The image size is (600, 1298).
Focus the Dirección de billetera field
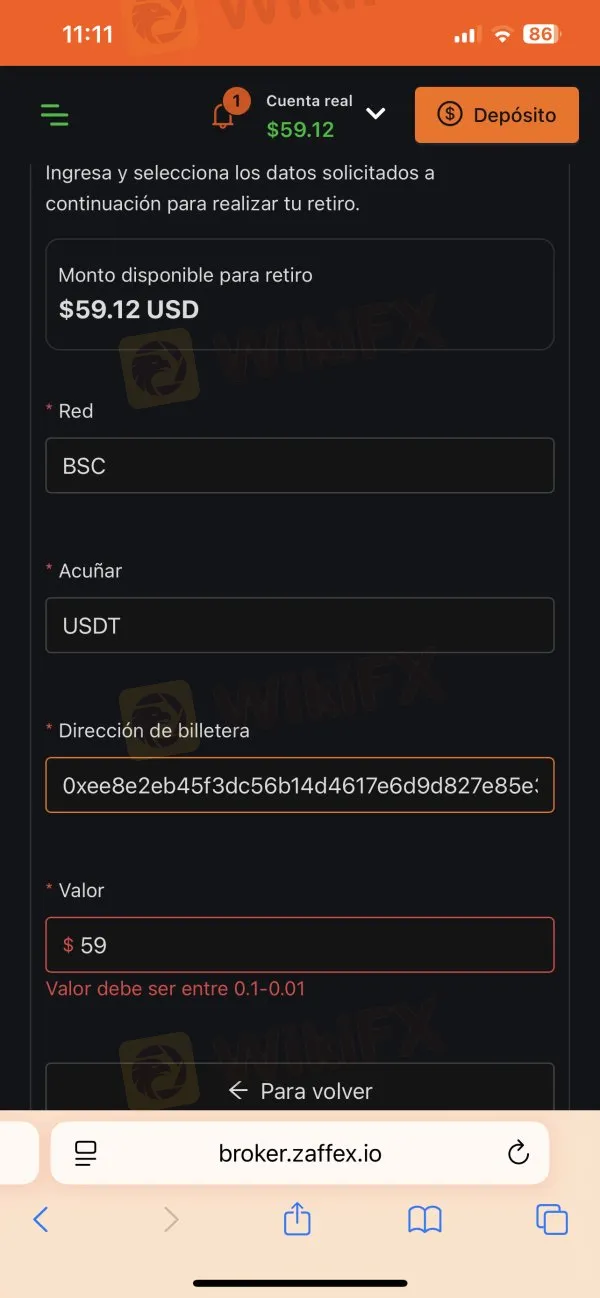pyautogui.click(x=300, y=786)
